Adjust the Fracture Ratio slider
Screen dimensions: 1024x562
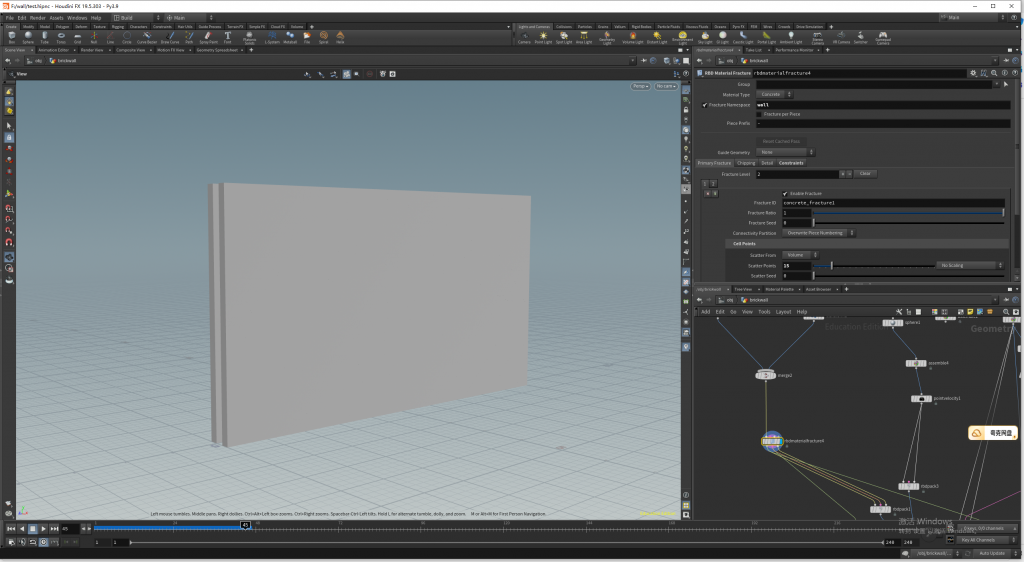[x=908, y=213]
